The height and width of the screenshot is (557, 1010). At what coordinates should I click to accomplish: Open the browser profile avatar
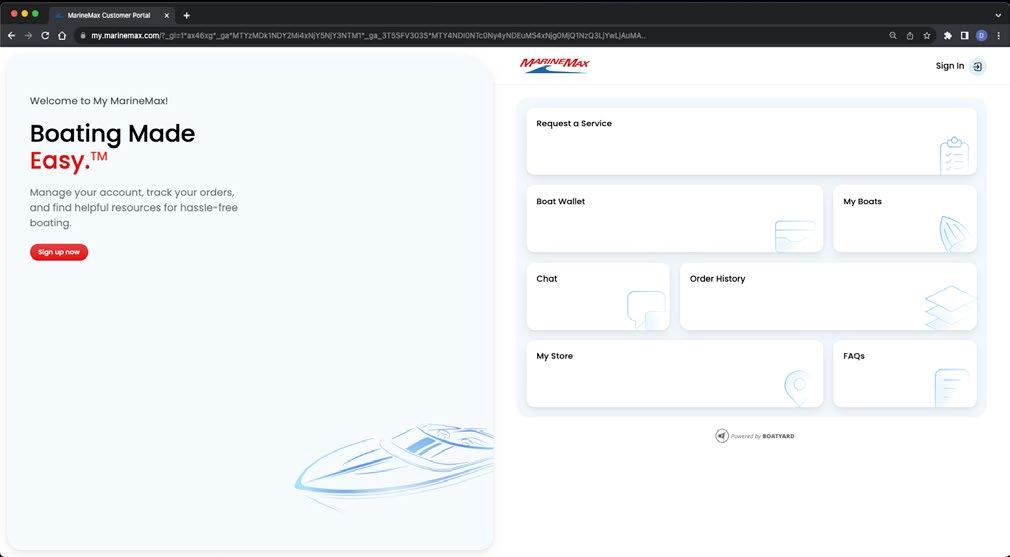[981, 35]
